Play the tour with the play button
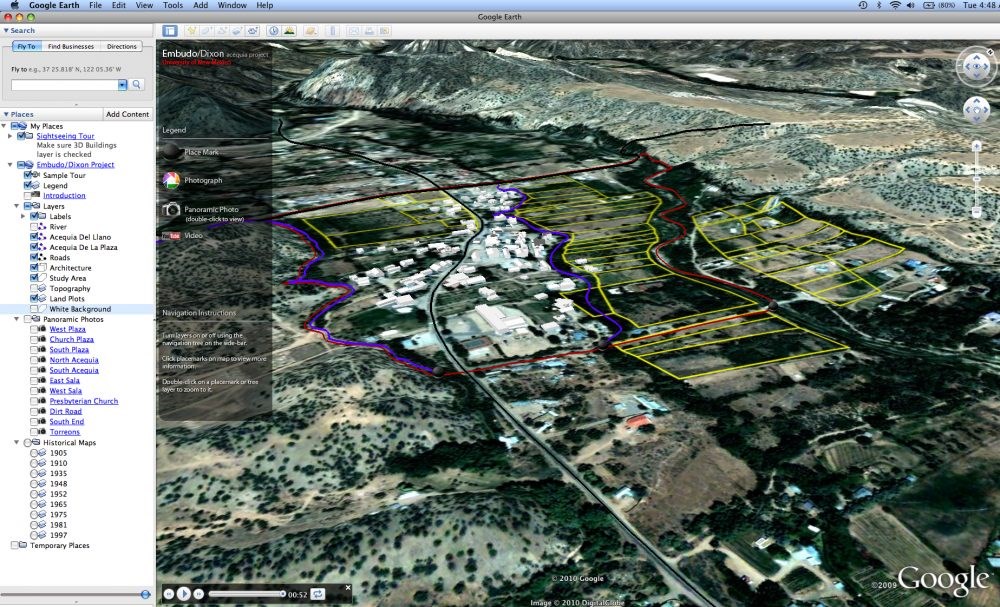The width and height of the screenshot is (1000, 607). click(183, 594)
